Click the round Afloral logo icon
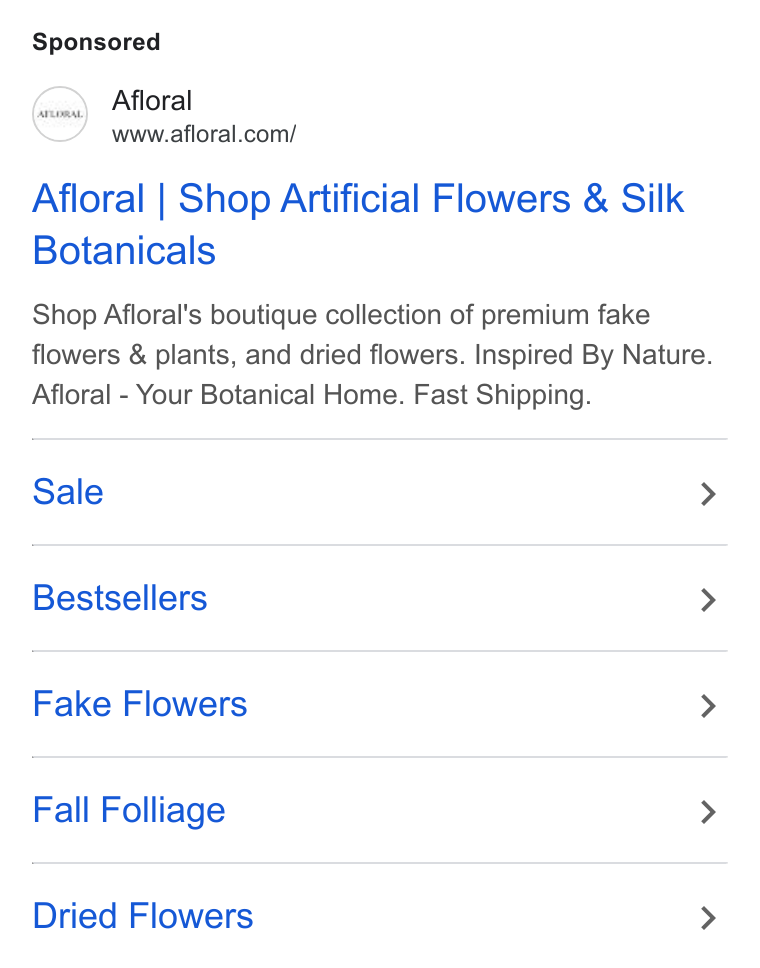This screenshot has height=968, width=760. [60, 114]
